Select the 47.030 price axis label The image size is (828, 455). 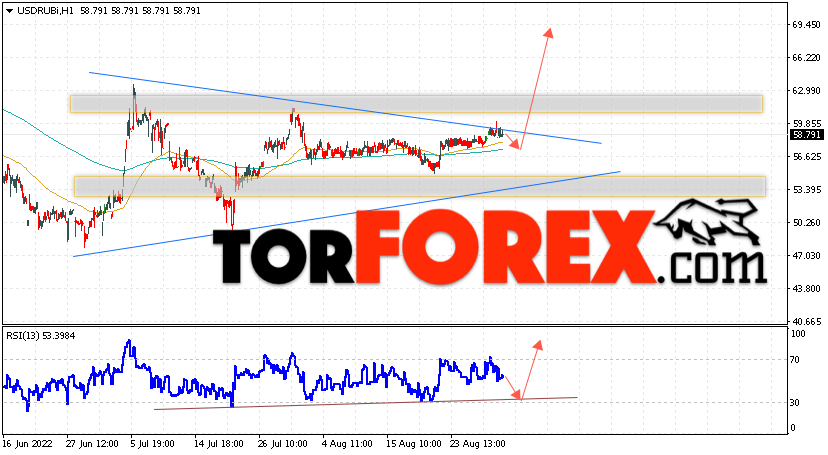(806, 255)
